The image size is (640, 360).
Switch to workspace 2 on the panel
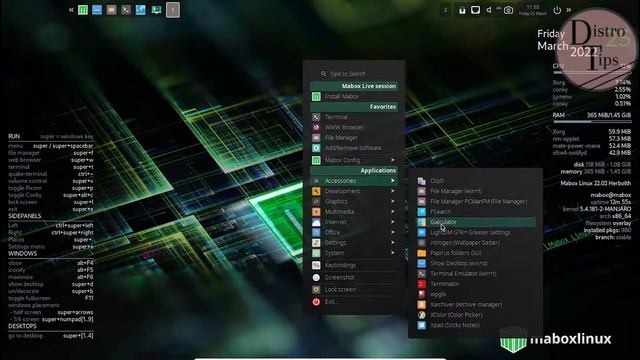coord(445,10)
